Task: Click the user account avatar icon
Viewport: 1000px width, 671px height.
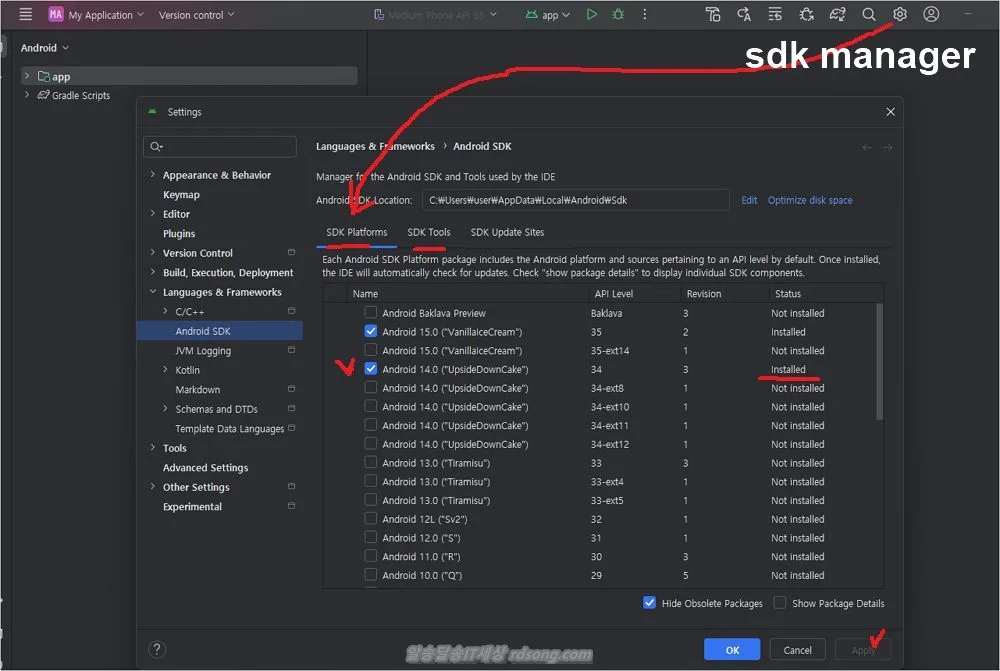Action: pos(931,15)
